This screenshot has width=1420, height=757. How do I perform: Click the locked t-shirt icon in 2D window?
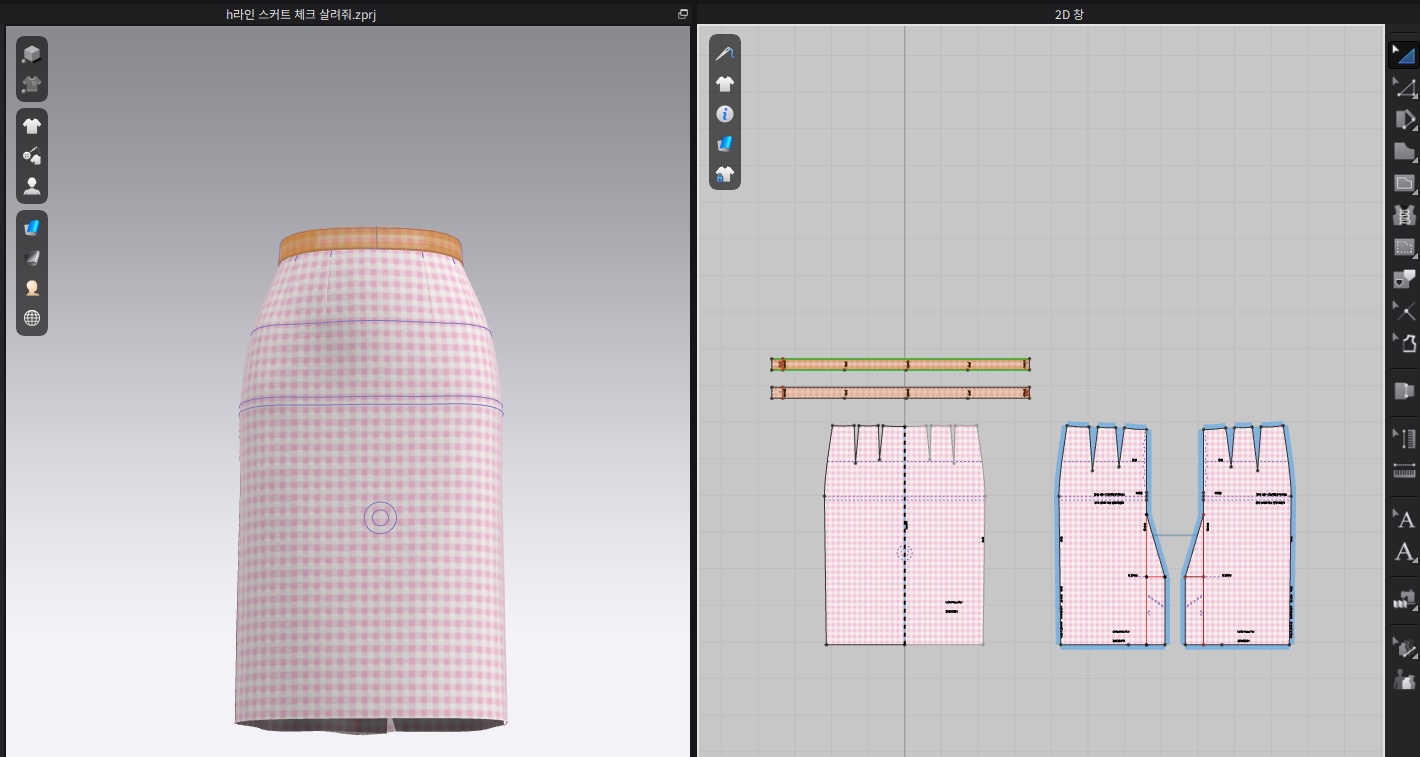click(725, 175)
